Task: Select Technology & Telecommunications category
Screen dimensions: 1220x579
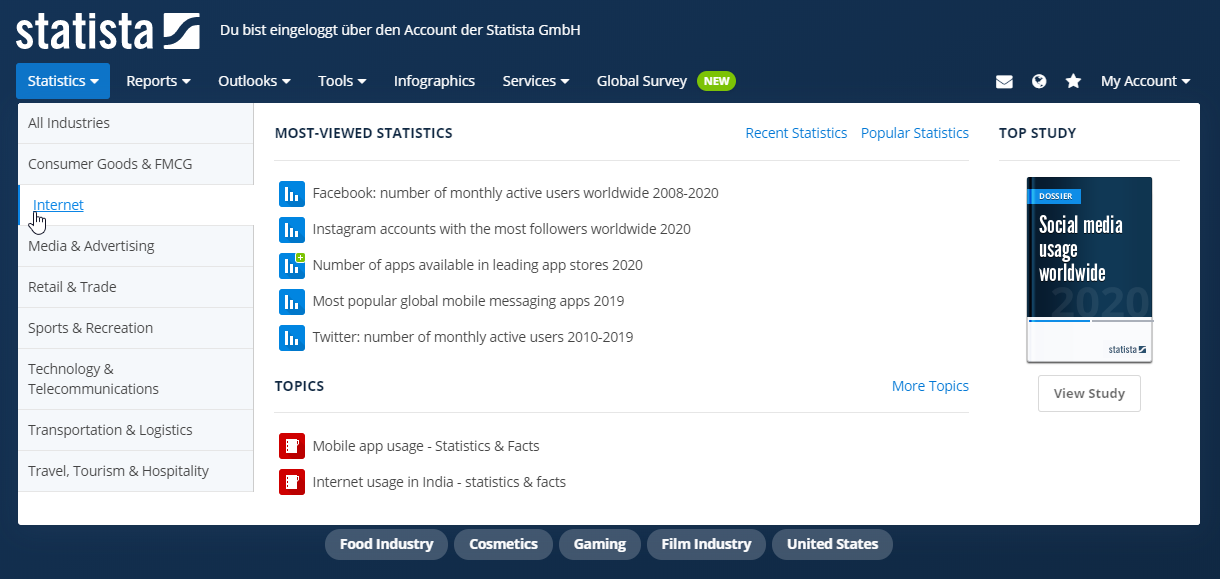Action: point(136,379)
